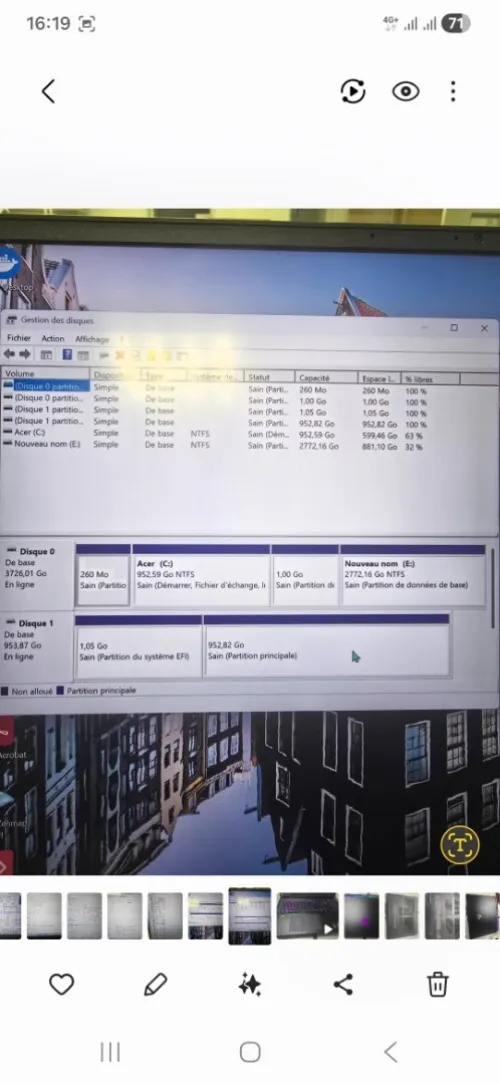Click the Non alloué legend entry
The image size is (500, 1084).
(x=27, y=691)
